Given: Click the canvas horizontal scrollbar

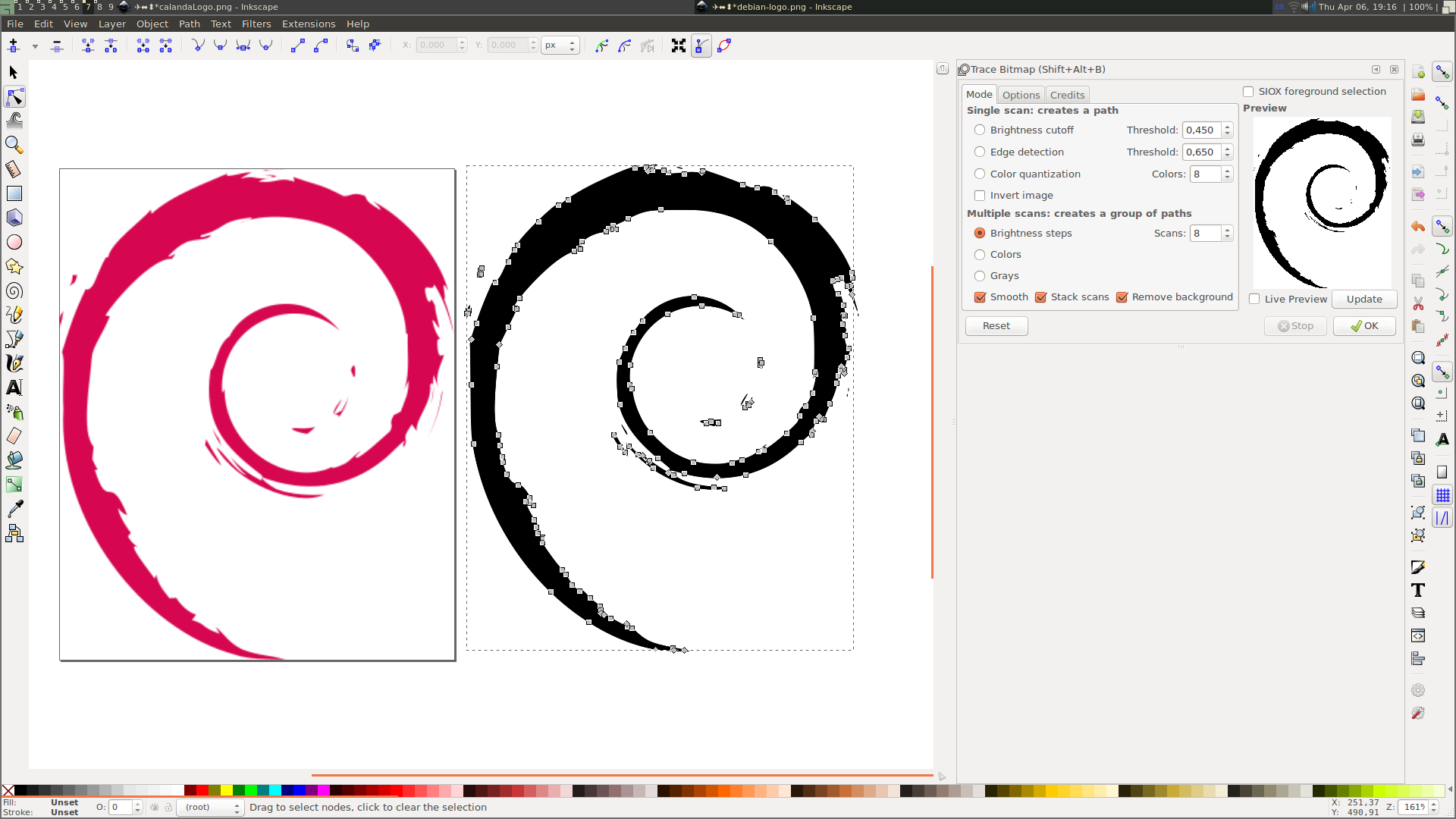Looking at the screenshot, I should [x=620, y=776].
